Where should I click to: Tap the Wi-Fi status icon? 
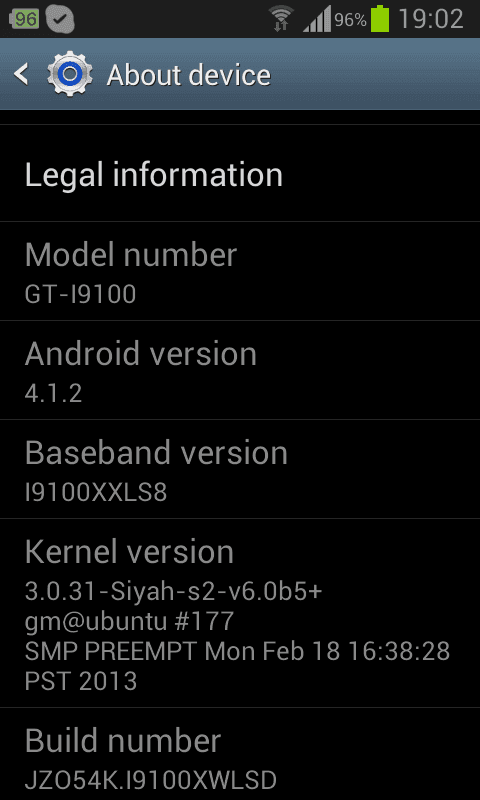click(281, 19)
